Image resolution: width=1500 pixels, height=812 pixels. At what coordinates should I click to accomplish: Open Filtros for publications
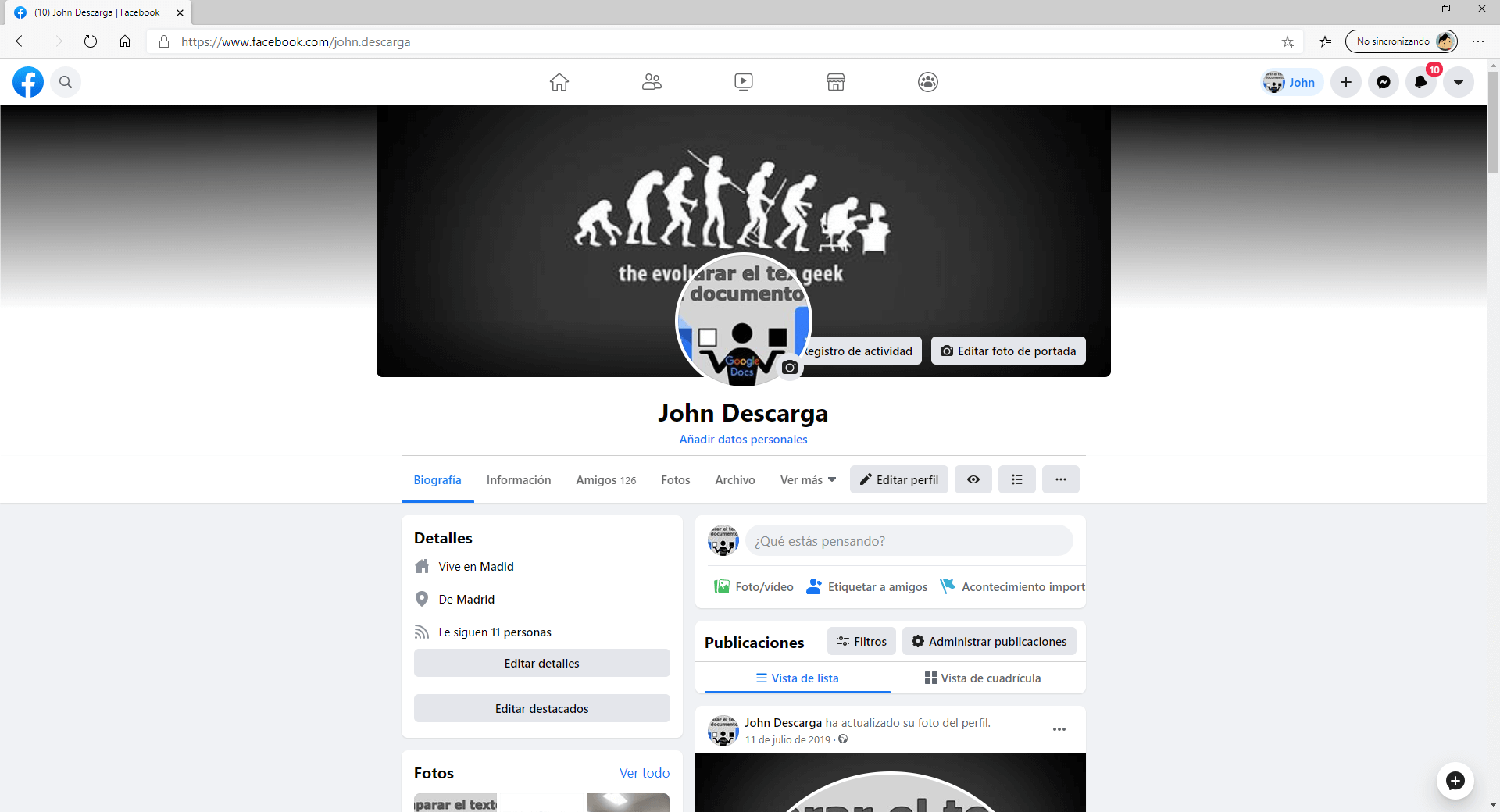[x=862, y=641]
